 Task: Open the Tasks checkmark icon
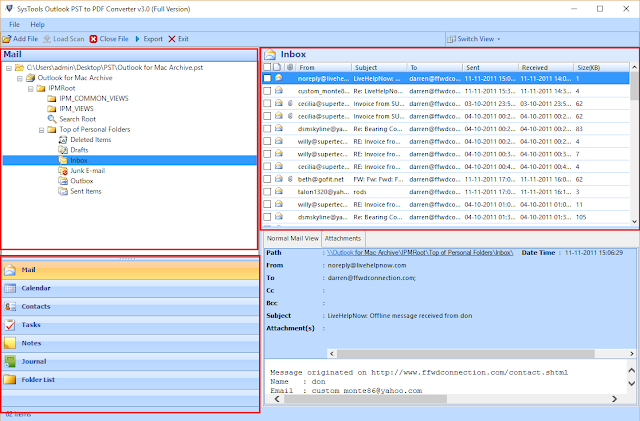point(10,325)
